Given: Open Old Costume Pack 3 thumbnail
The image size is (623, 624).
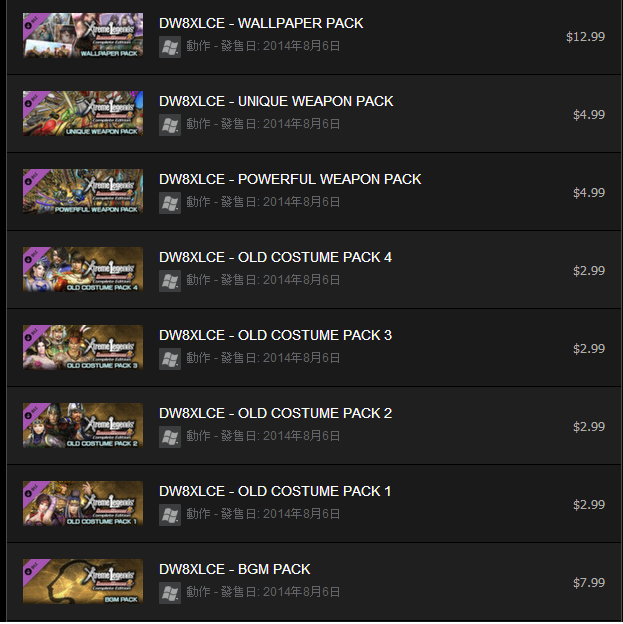Looking at the screenshot, I should [x=83, y=347].
